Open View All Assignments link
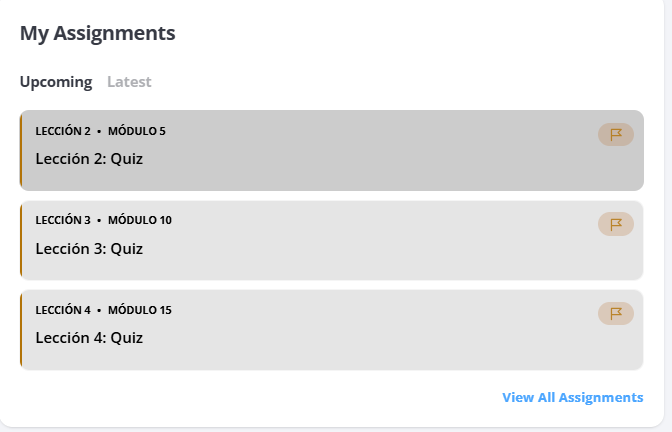672x432 pixels. pos(572,397)
